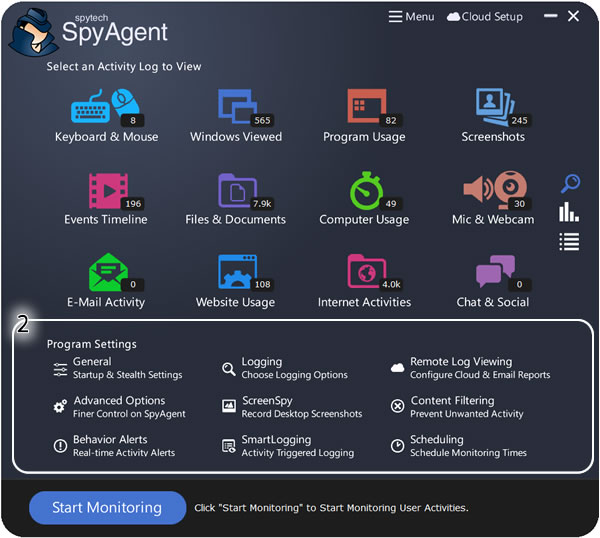Click the Screenshots label
The height and width of the screenshot is (538, 600).
click(493, 137)
